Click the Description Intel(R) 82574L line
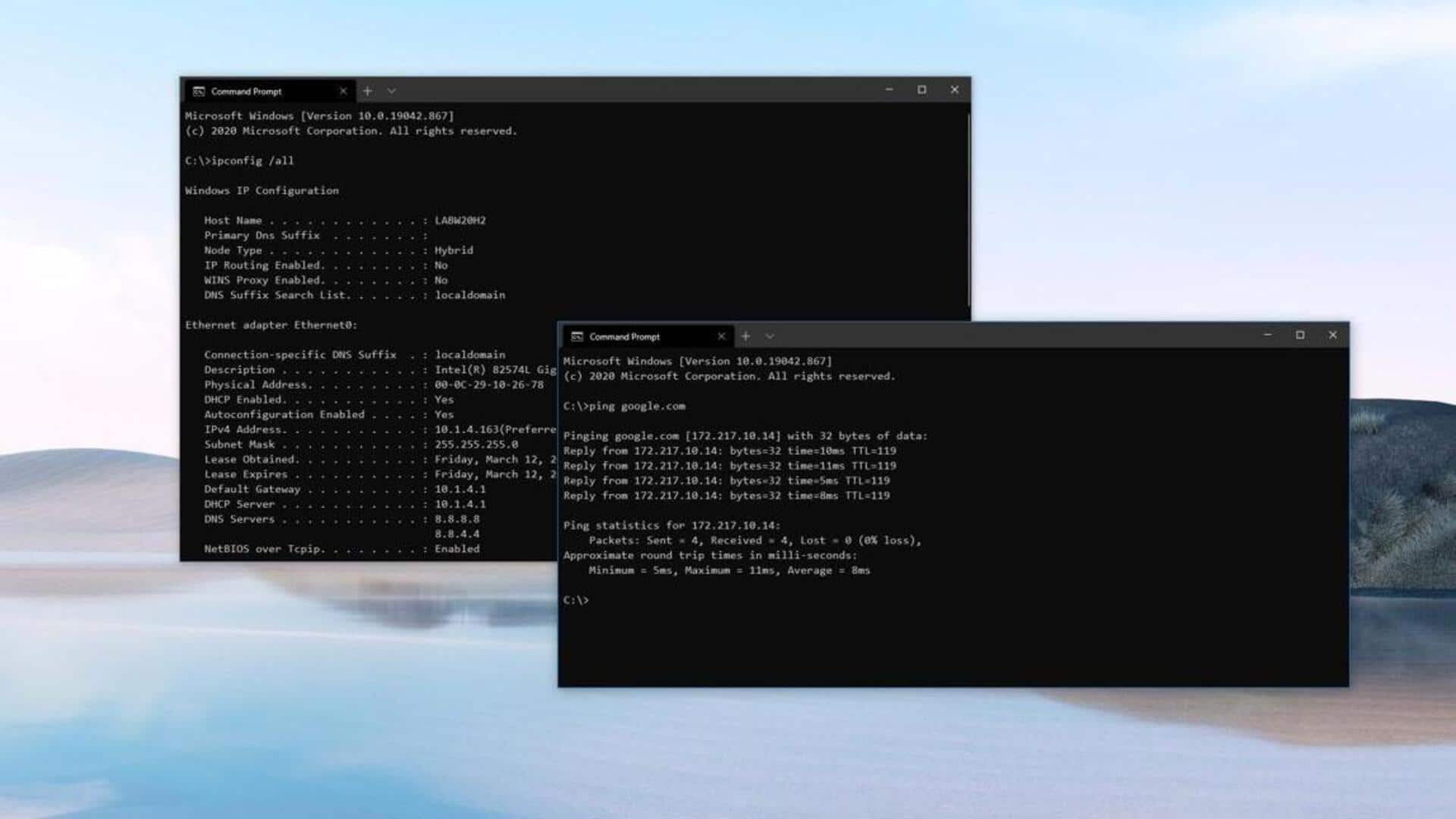This screenshot has width=1456, height=819. (380, 370)
